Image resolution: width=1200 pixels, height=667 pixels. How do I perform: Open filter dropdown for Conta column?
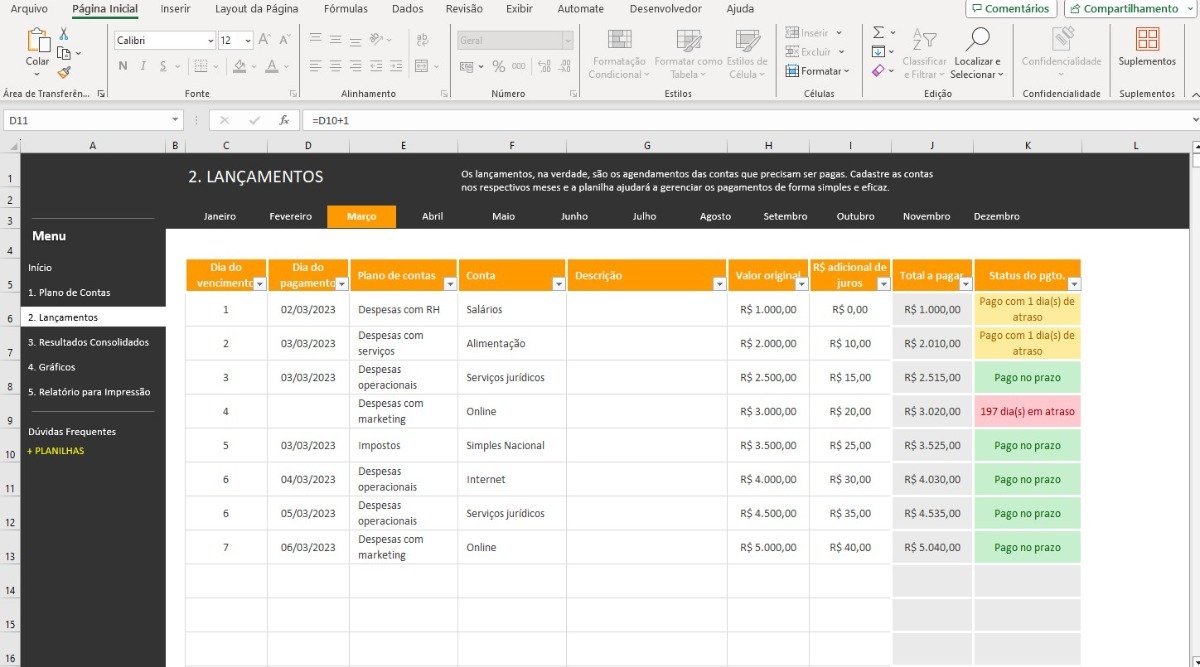pyautogui.click(x=558, y=284)
